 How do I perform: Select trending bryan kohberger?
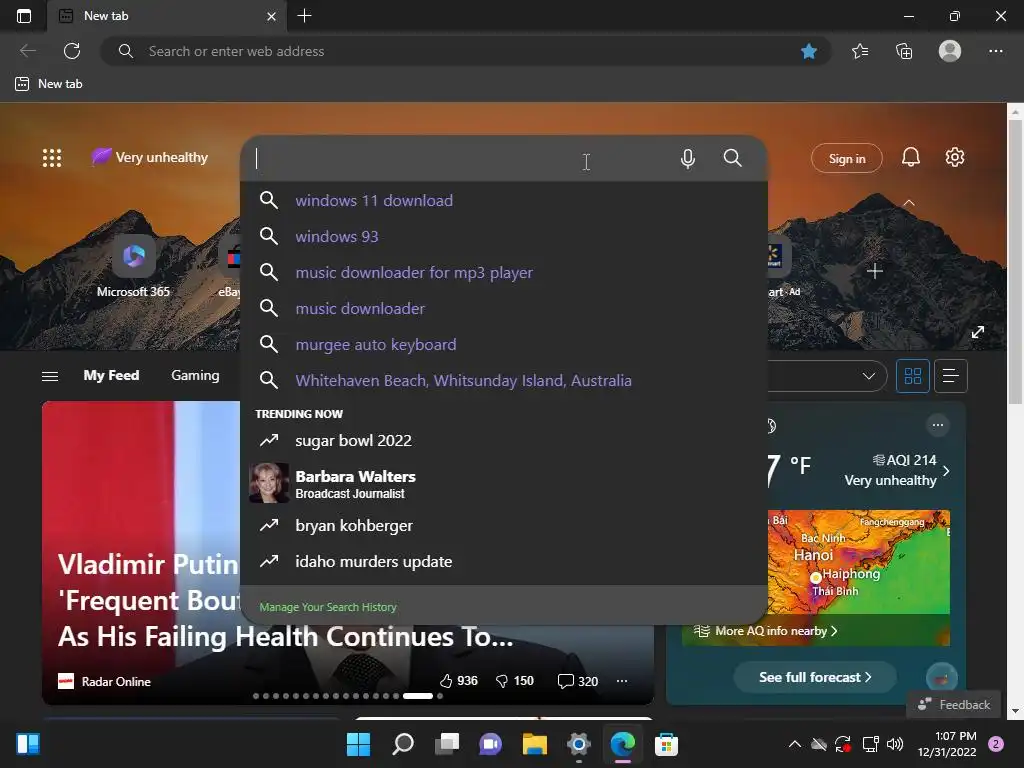(504, 525)
